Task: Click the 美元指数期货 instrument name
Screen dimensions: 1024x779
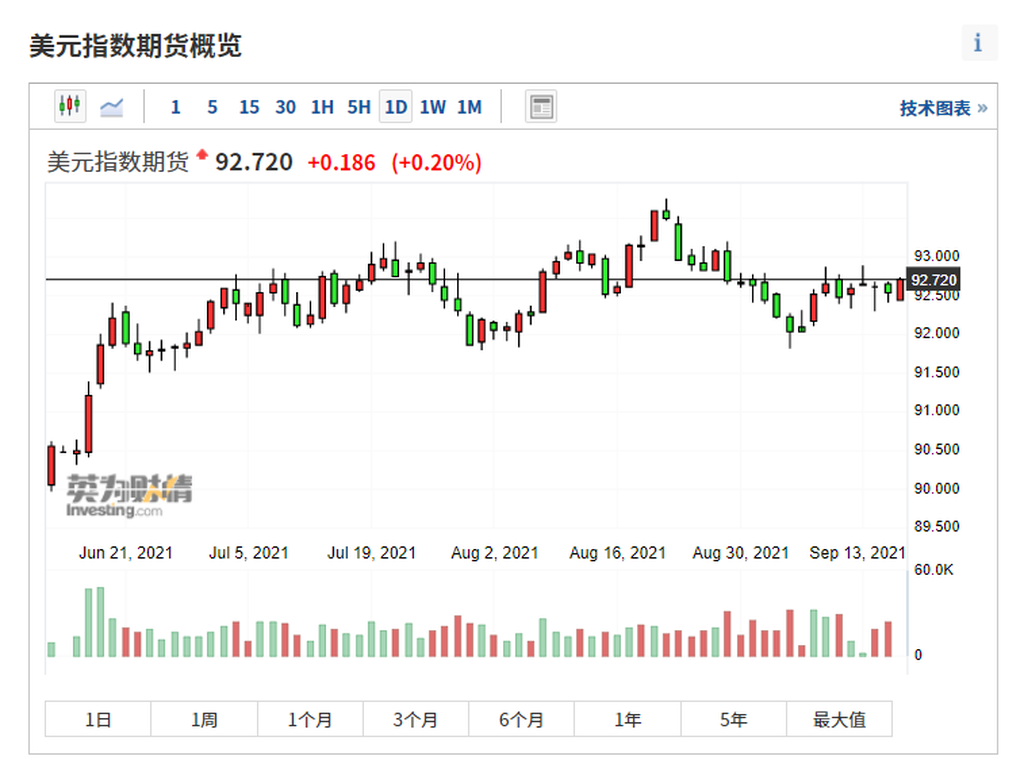Action: 118,162
